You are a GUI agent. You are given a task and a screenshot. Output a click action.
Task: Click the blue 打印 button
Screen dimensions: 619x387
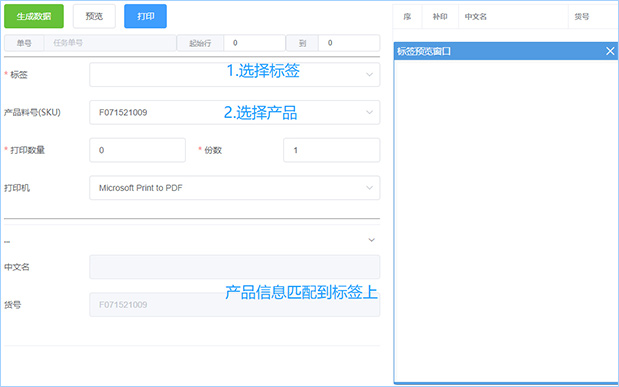(145, 16)
